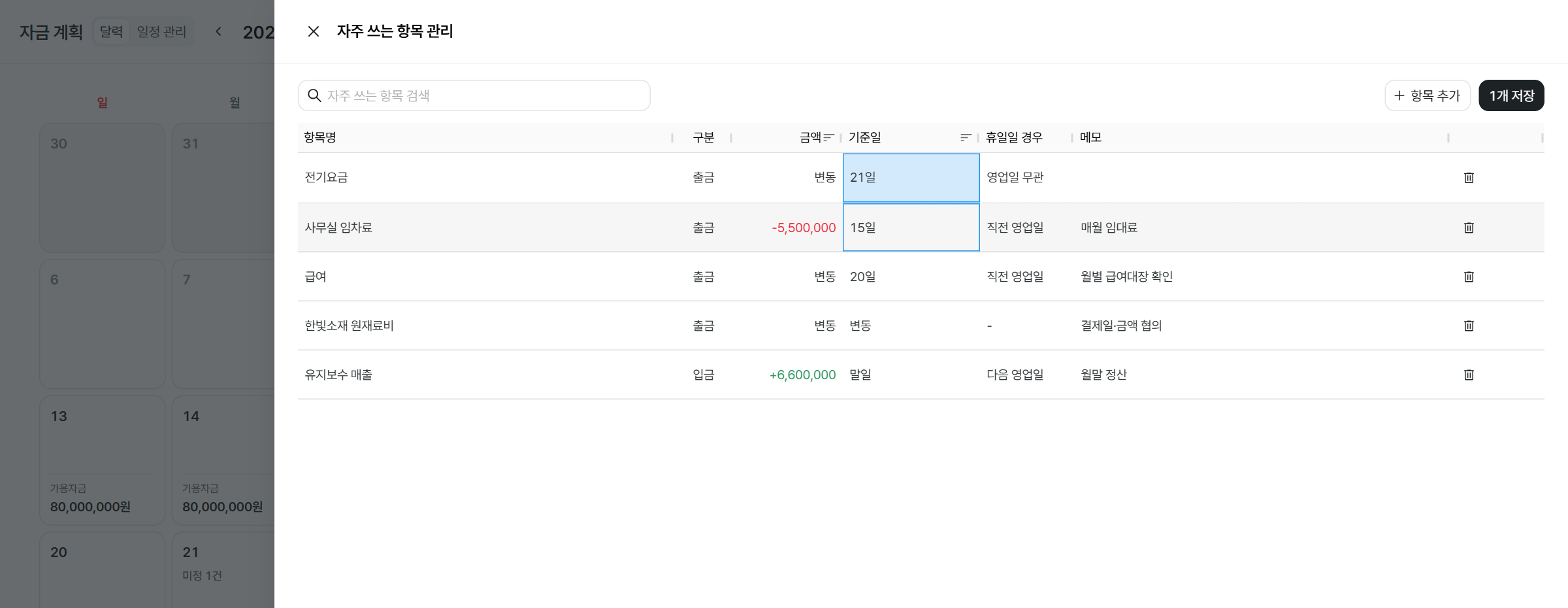Switch to 일정 관리 tab in background page

click(x=161, y=31)
